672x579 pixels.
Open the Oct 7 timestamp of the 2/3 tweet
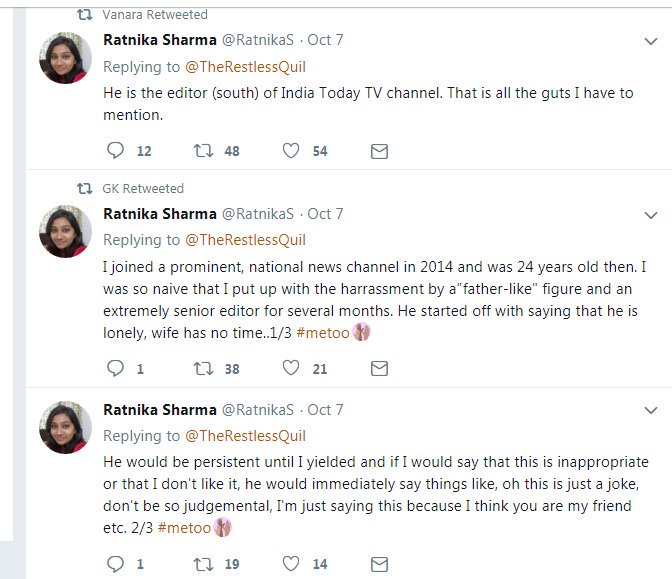pos(325,410)
